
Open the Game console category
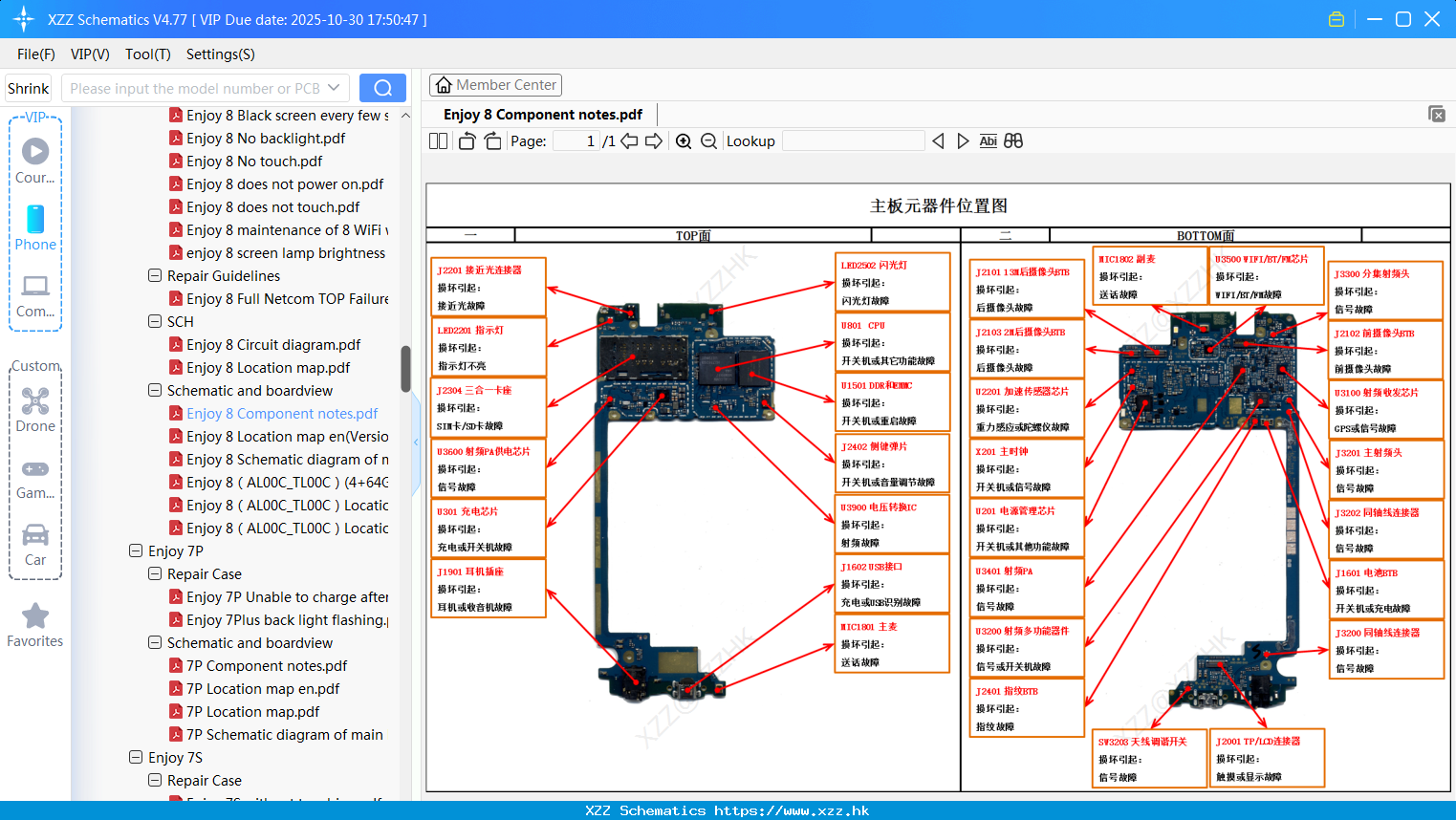pyautogui.click(x=35, y=478)
